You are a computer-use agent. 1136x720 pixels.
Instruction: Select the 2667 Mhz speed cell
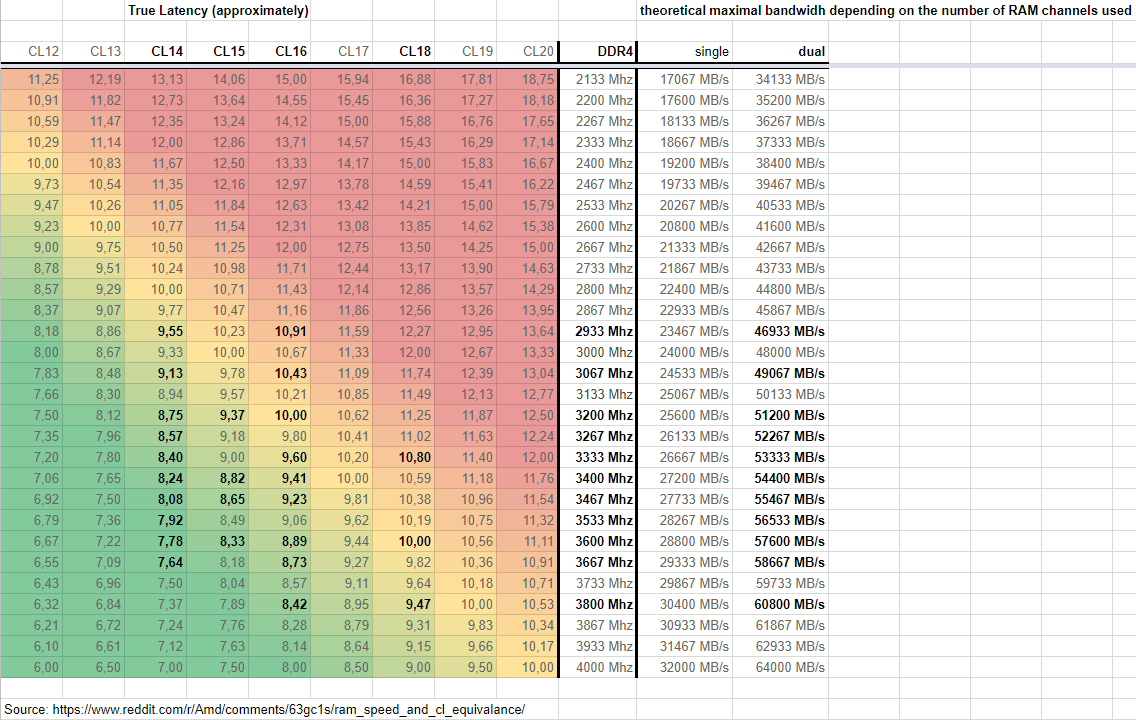[x=598, y=247]
